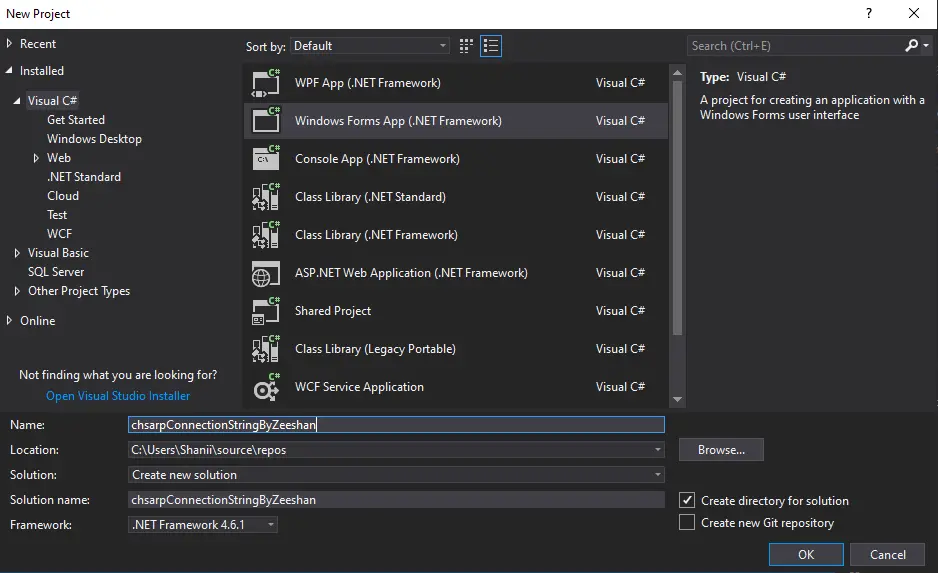
Task: Switch to medium icons list view
Action: (x=491, y=46)
